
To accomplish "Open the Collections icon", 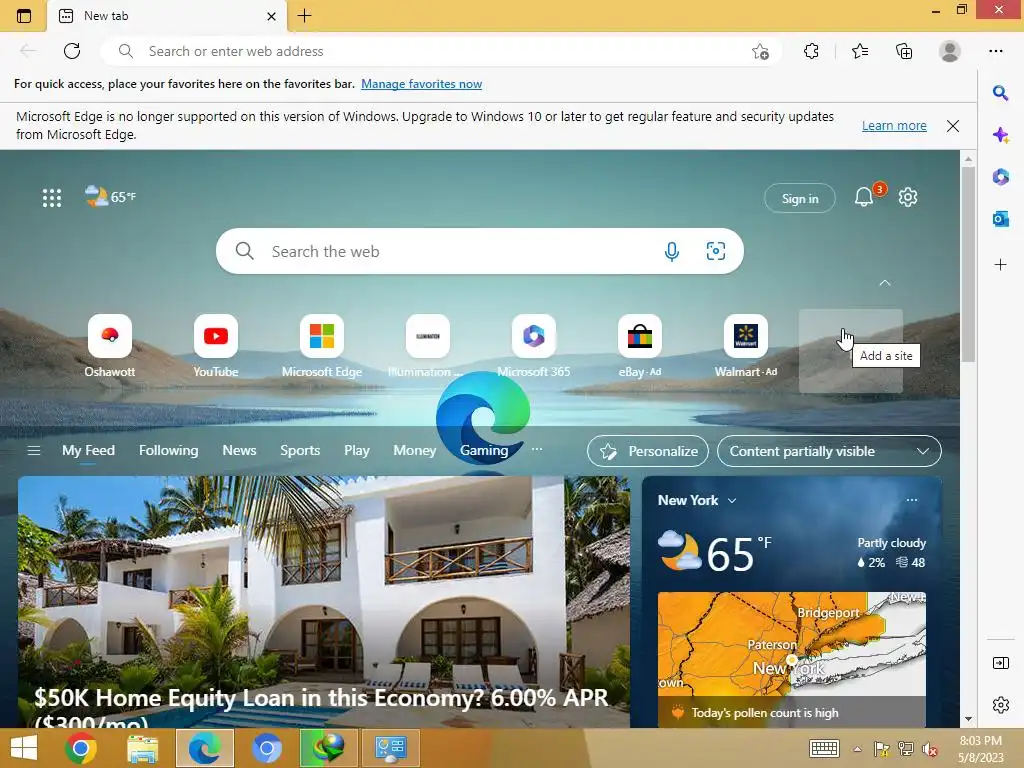I will 904,51.
